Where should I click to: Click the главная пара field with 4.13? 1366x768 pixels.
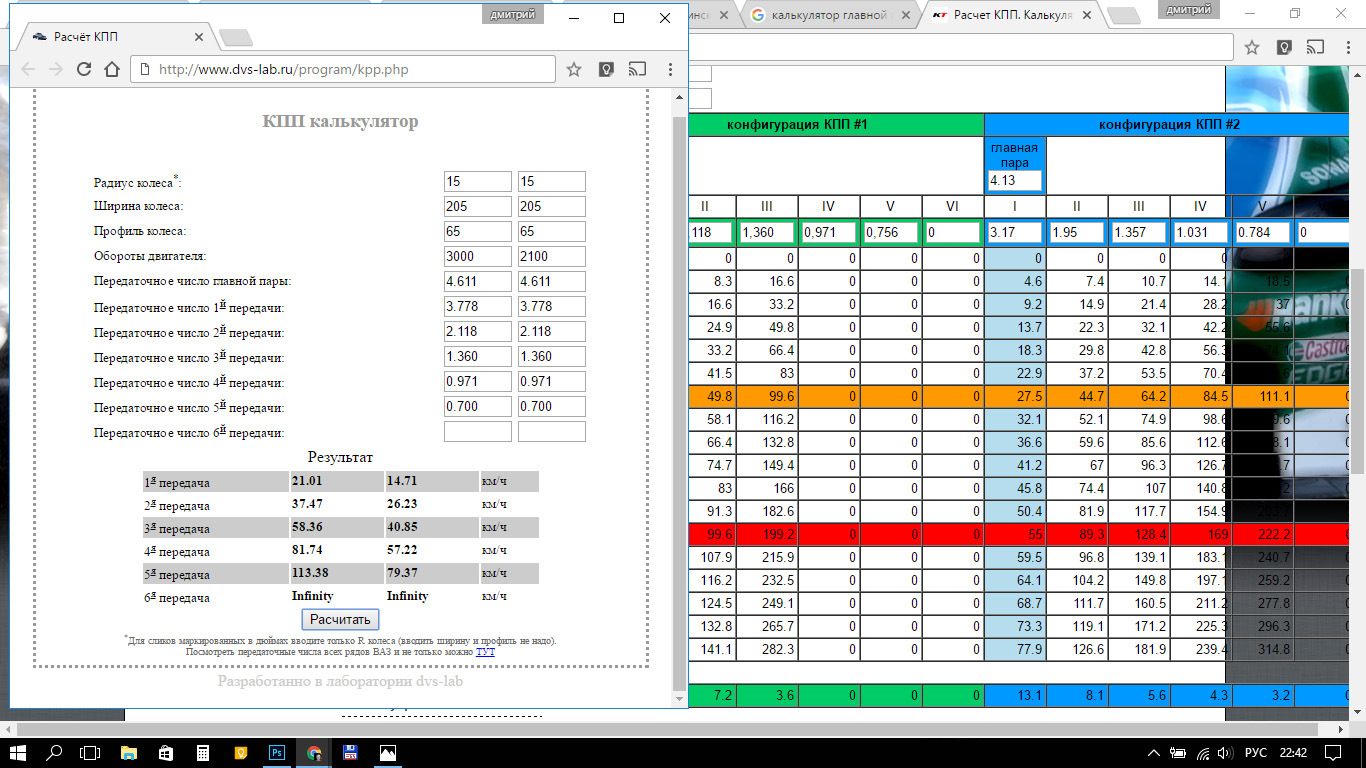point(1015,181)
